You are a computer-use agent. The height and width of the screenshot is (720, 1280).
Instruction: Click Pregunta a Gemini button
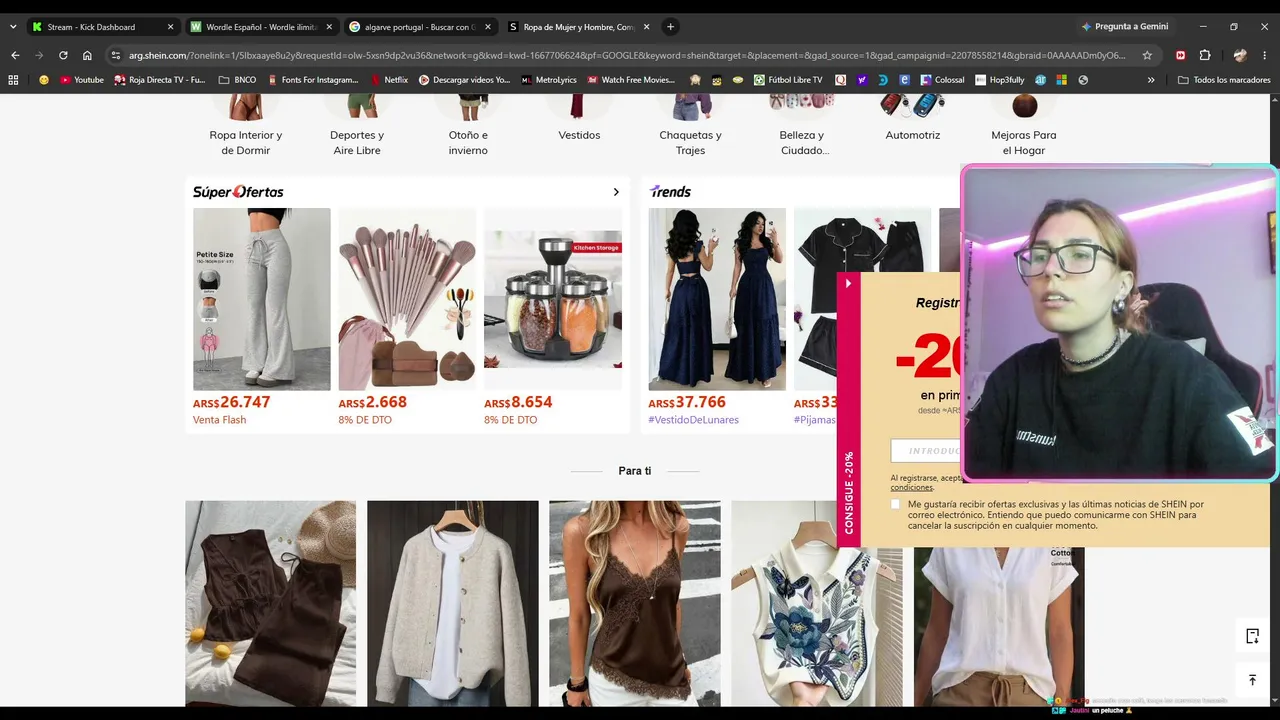[1124, 27]
